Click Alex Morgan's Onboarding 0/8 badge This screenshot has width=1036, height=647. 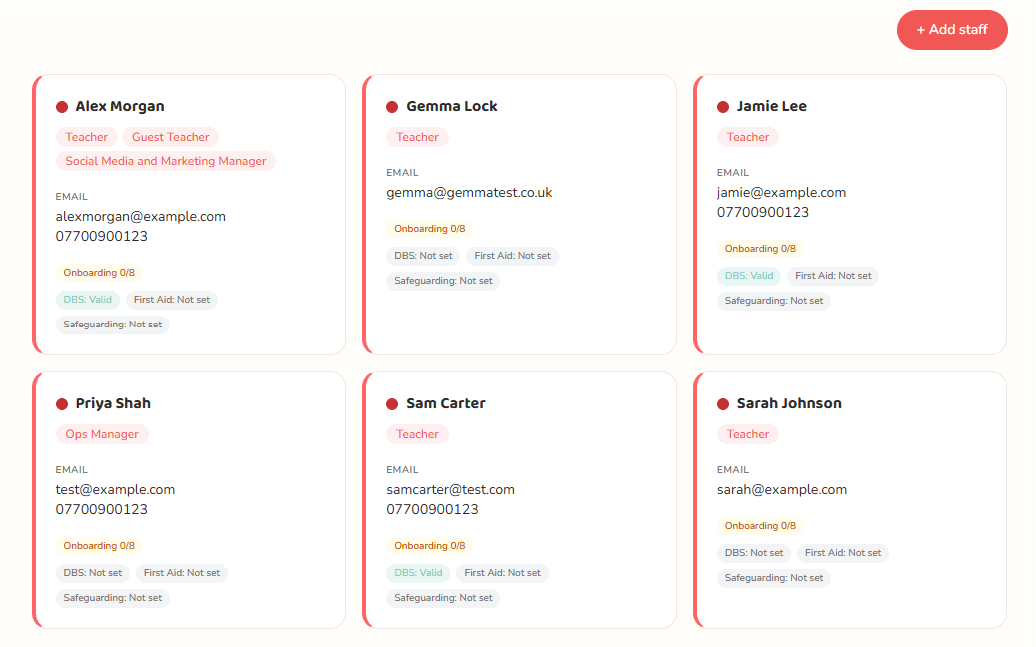point(99,273)
